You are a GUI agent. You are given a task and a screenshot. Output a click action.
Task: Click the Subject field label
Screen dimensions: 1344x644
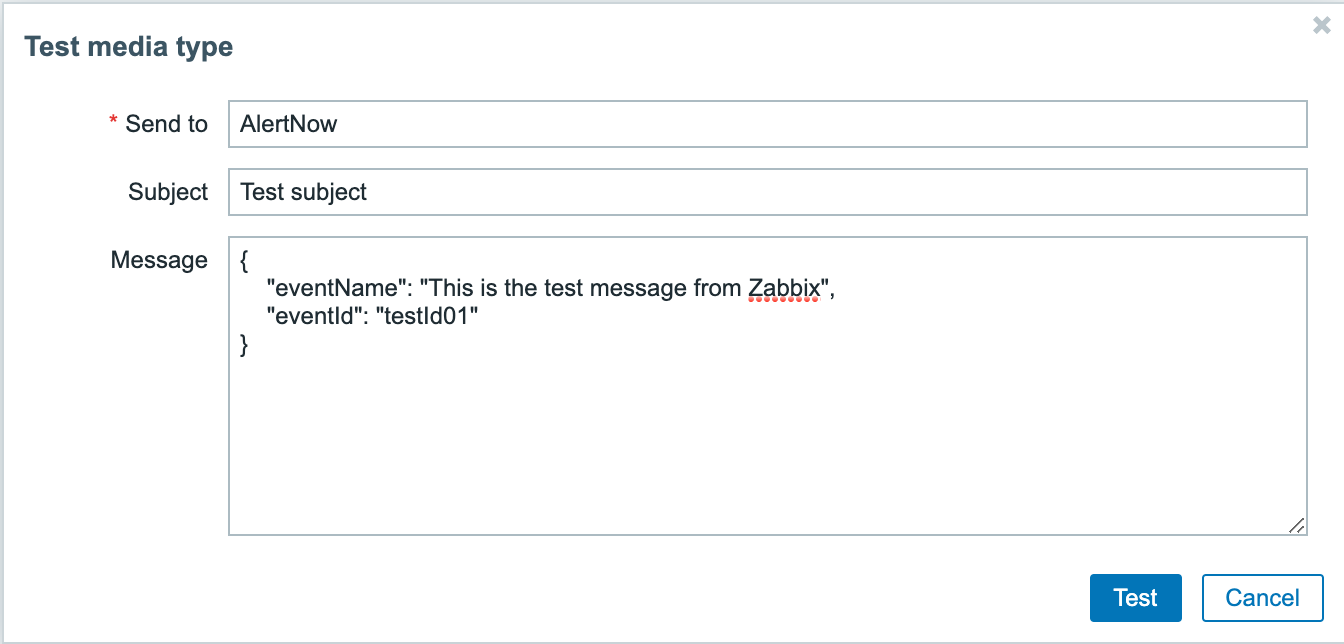coord(168,192)
